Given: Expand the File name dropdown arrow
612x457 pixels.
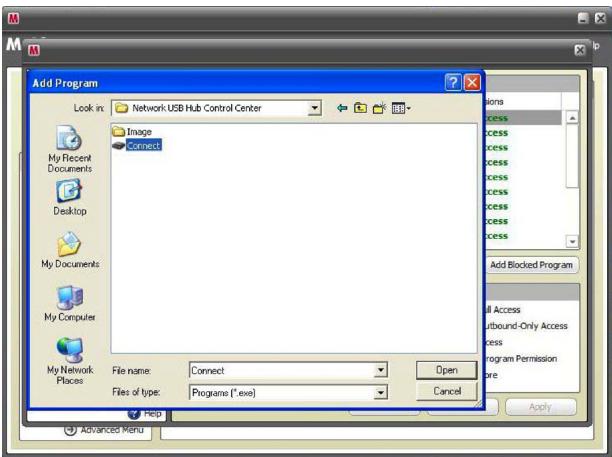Looking at the screenshot, I should [380, 370].
